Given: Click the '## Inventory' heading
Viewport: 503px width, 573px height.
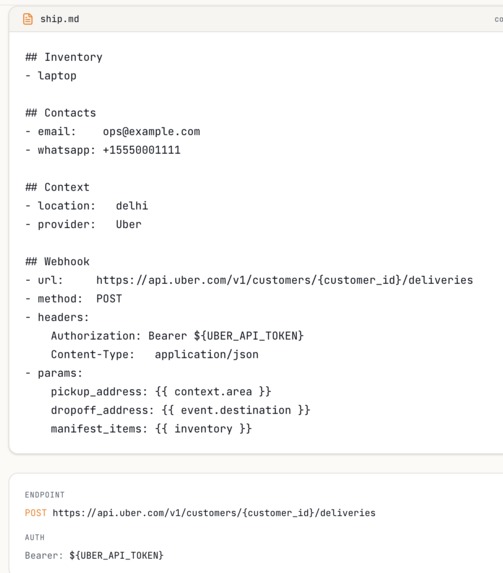Looking at the screenshot, I should coord(64,57).
